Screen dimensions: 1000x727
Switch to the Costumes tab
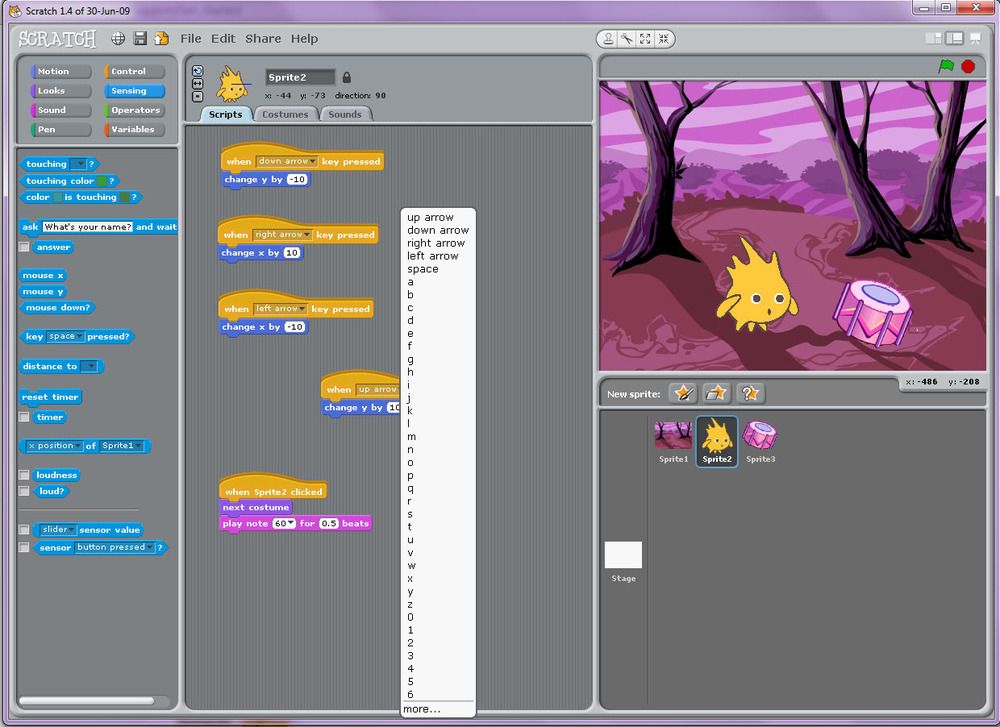click(x=285, y=114)
